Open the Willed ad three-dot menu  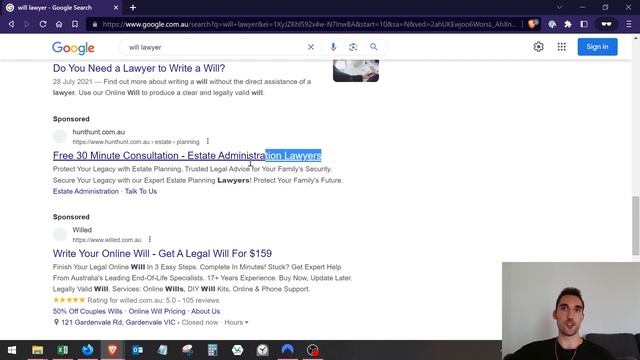pyautogui.click(x=150, y=239)
